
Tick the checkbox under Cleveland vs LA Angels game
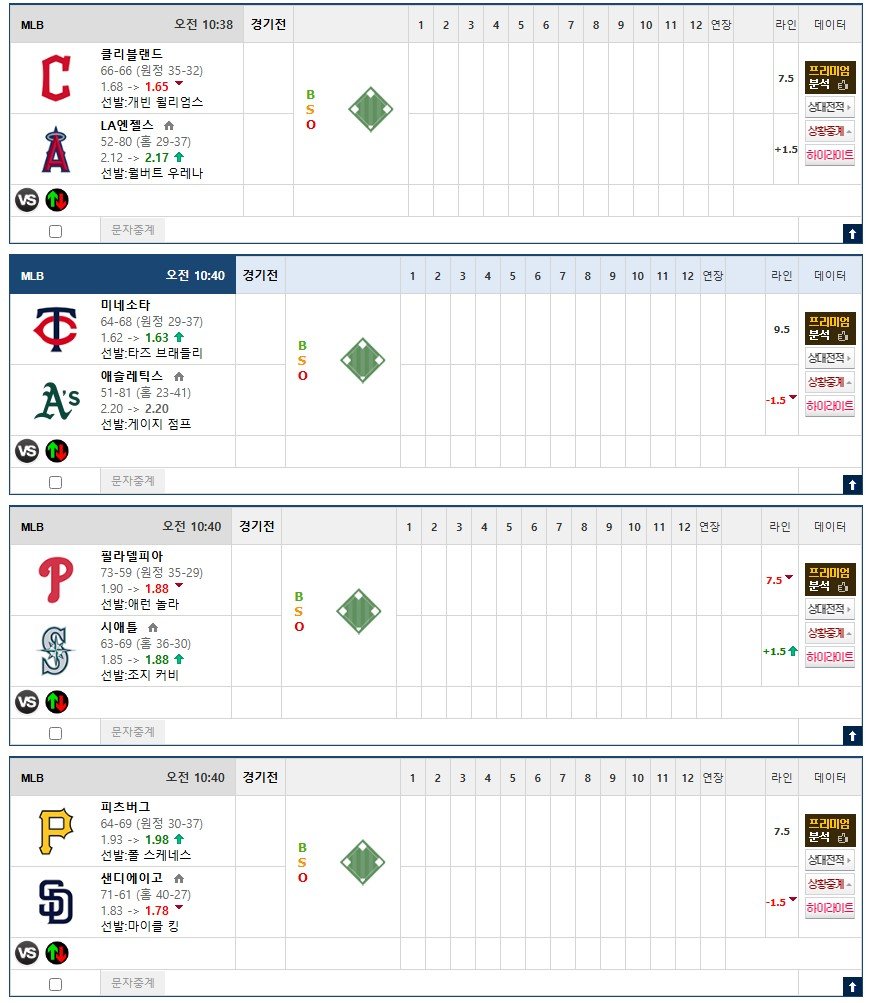[x=56, y=232]
